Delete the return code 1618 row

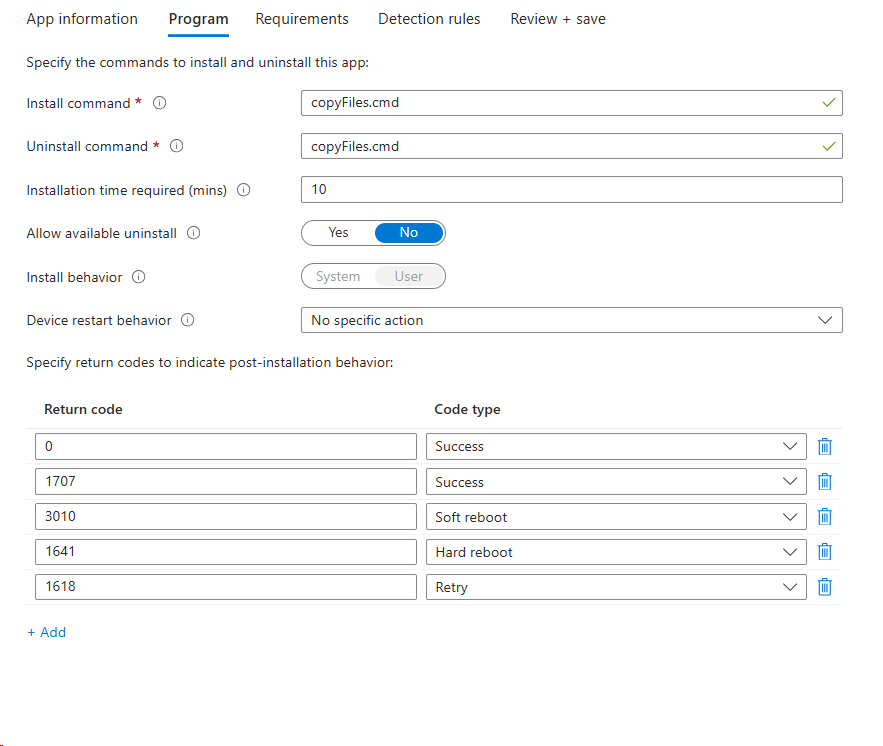[824, 587]
